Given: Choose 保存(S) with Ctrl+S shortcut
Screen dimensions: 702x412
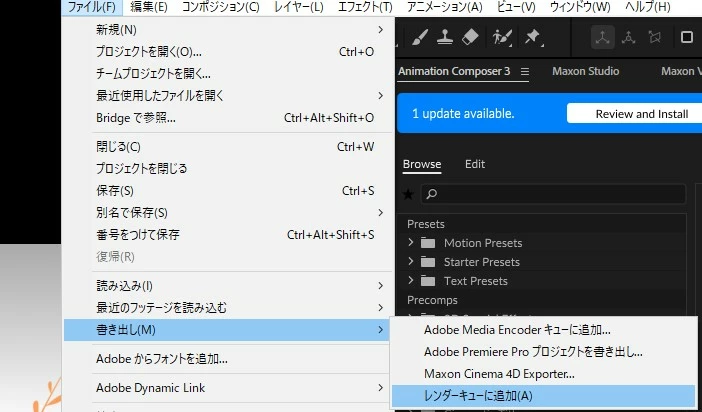Looking at the screenshot, I should click(227, 191).
